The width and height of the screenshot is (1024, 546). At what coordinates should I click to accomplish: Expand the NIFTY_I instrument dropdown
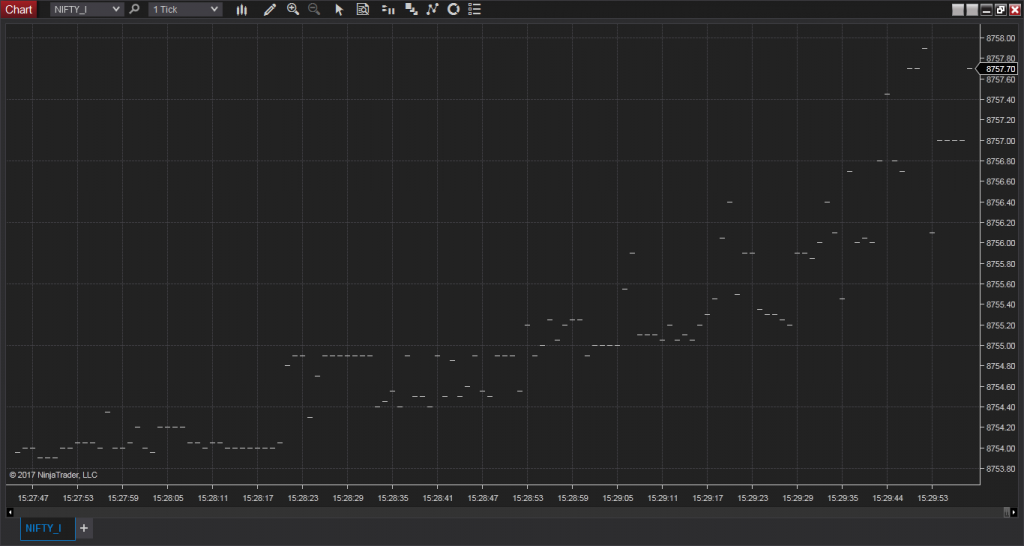pos(117,9)
